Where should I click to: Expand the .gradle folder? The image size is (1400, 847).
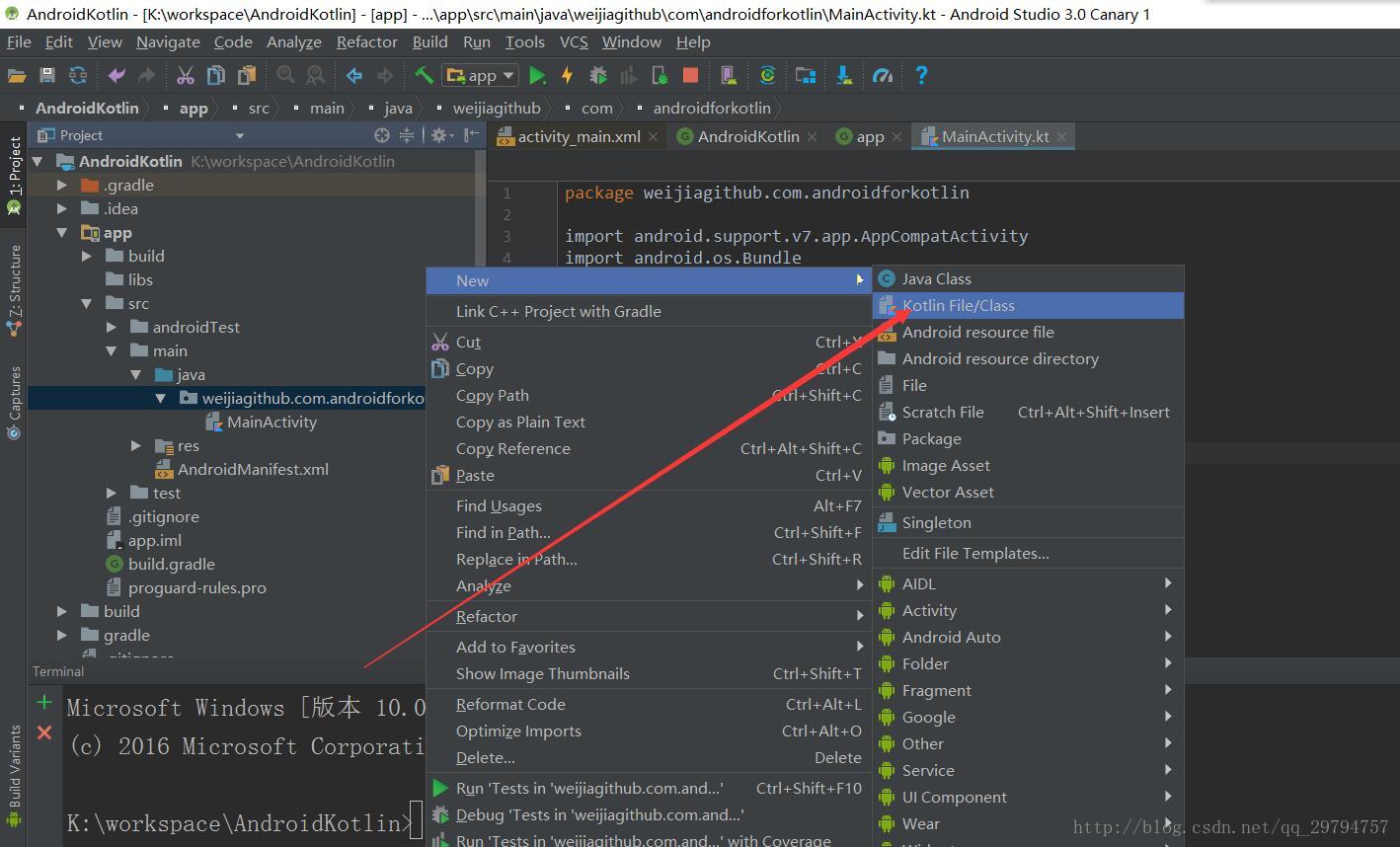pyautogui.click(x=62, y=185)
